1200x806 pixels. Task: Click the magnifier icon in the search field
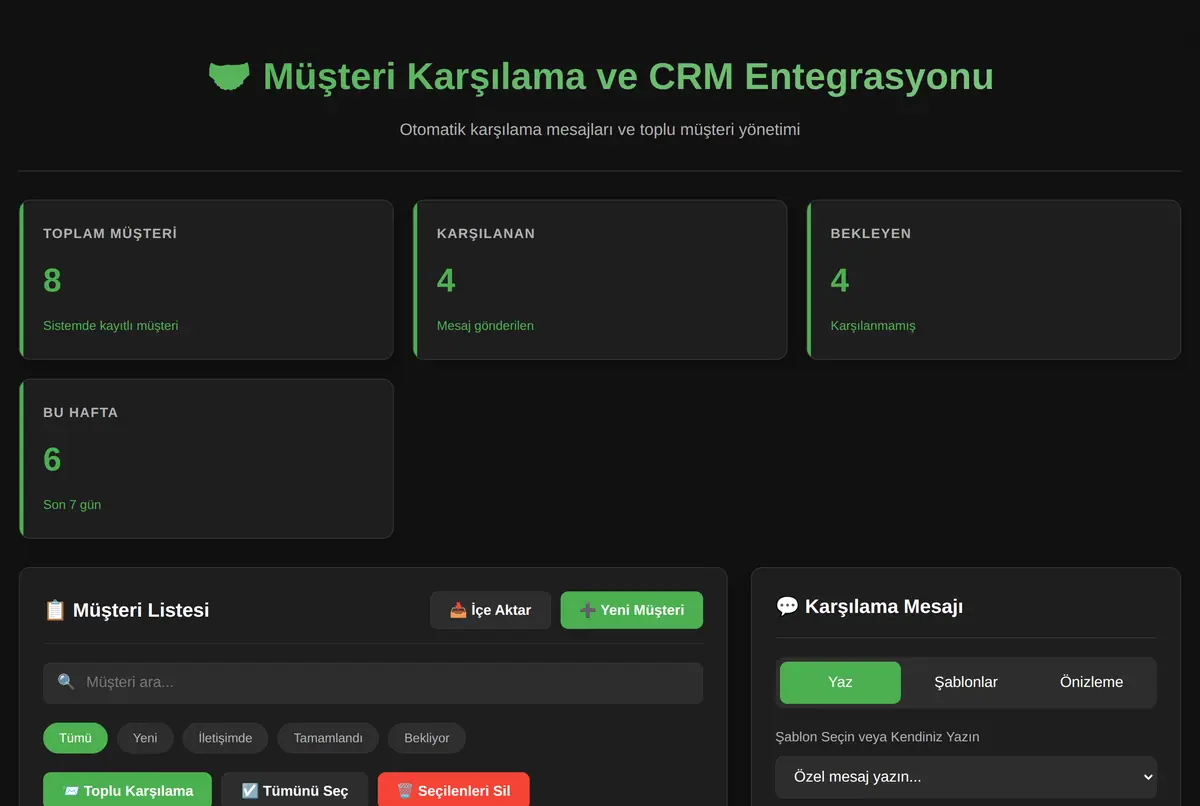[66, 682]
